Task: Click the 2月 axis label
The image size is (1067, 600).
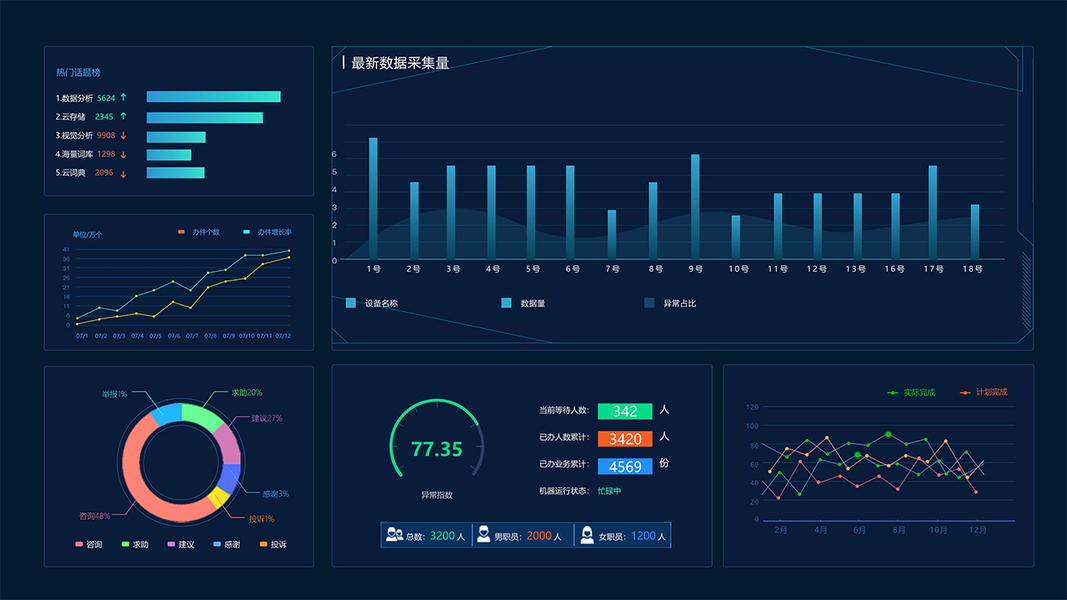Action: click(781, 530)
